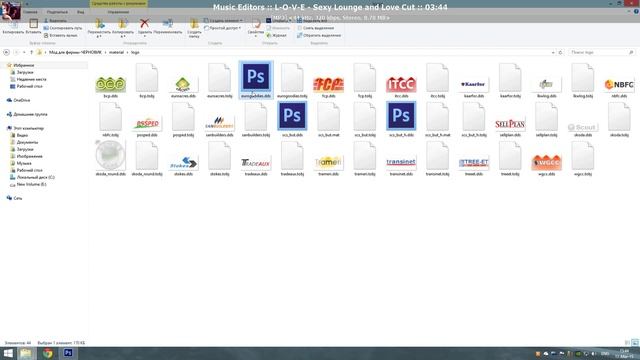Click Мод для фирмы ЧЕРНОВИК in the breadcrumb
The height and width of the screenshot is (360, 640).
click(x=76, y=52)
